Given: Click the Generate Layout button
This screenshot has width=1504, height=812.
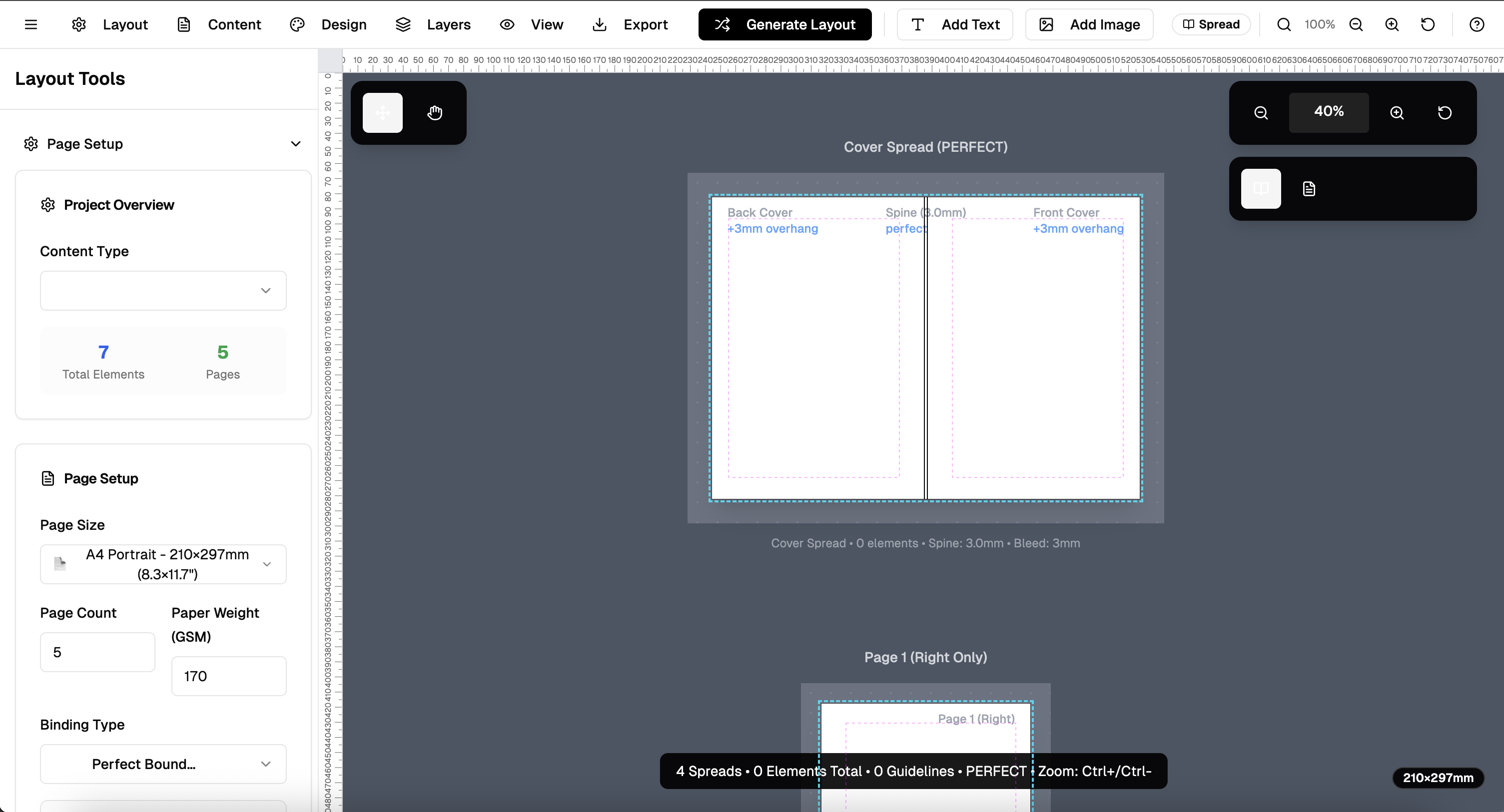Looking at the screenshot, I should [x=784, y=24].
